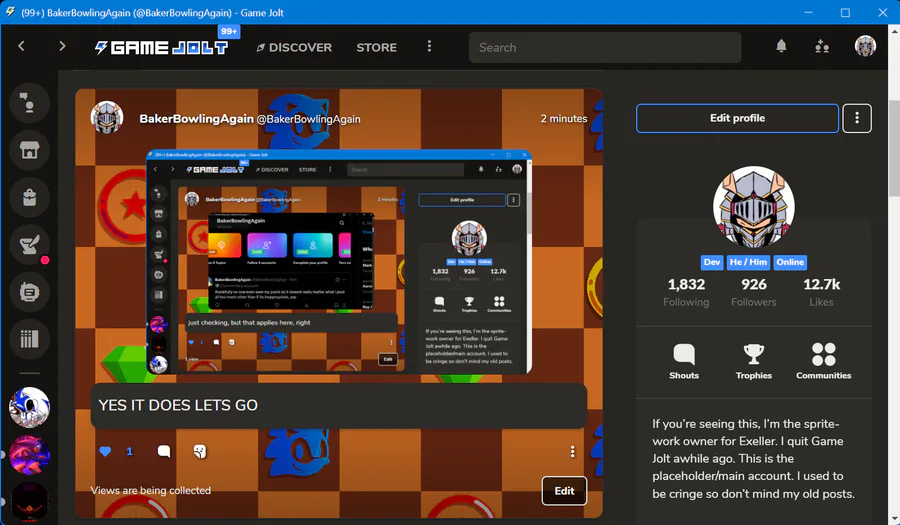Open the Discover page
Image resolution: width=900 pixels, height=525 pixels.
(294, 48)
